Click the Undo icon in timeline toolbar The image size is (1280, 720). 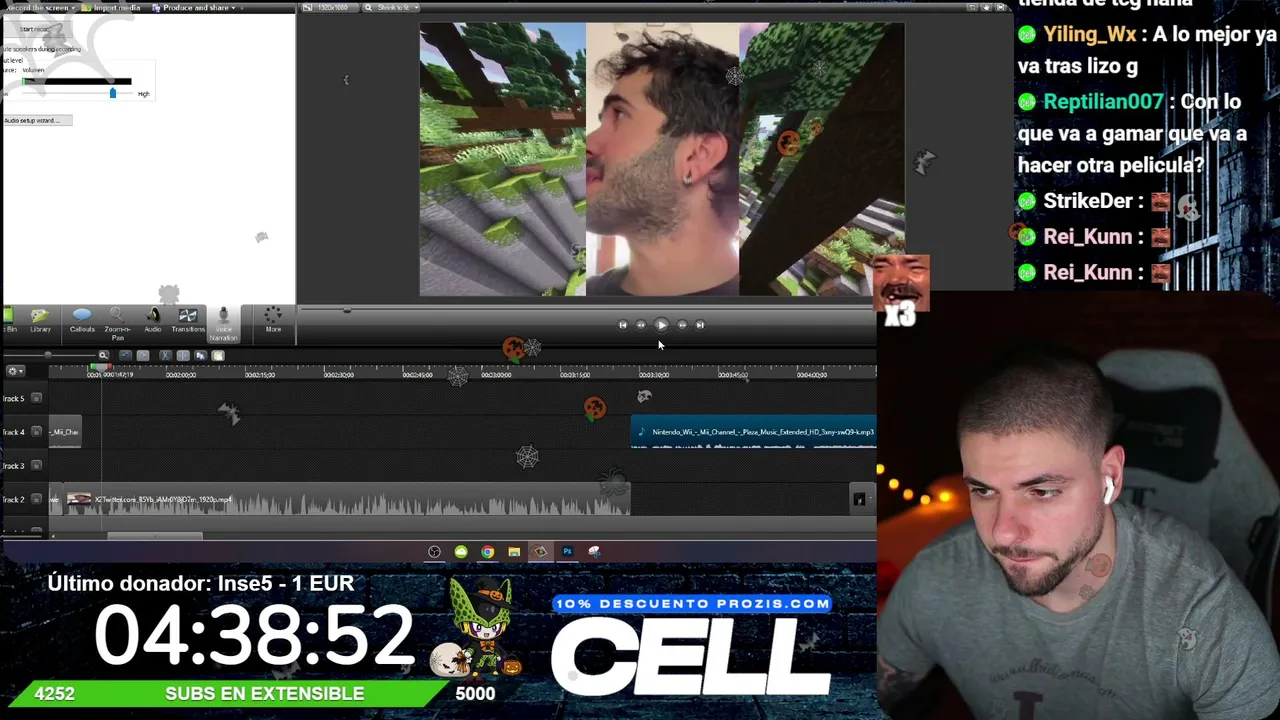click(125, 355)
